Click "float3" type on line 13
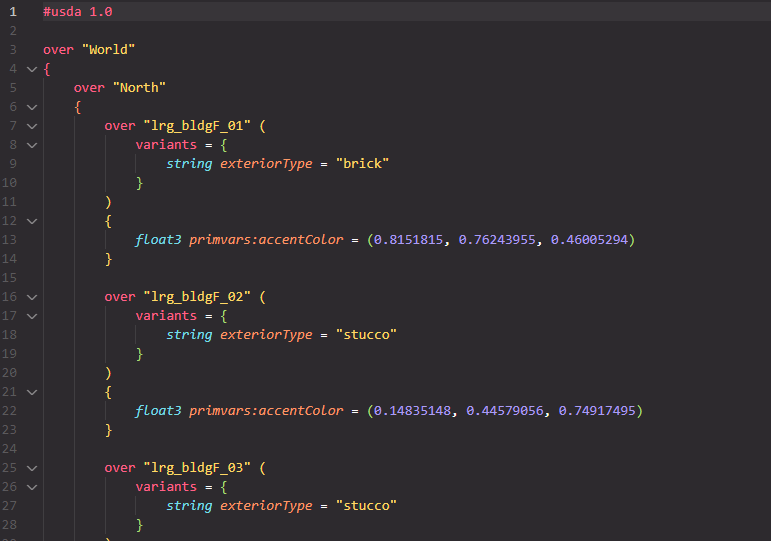Screen dimensions: 771x541 158,240
